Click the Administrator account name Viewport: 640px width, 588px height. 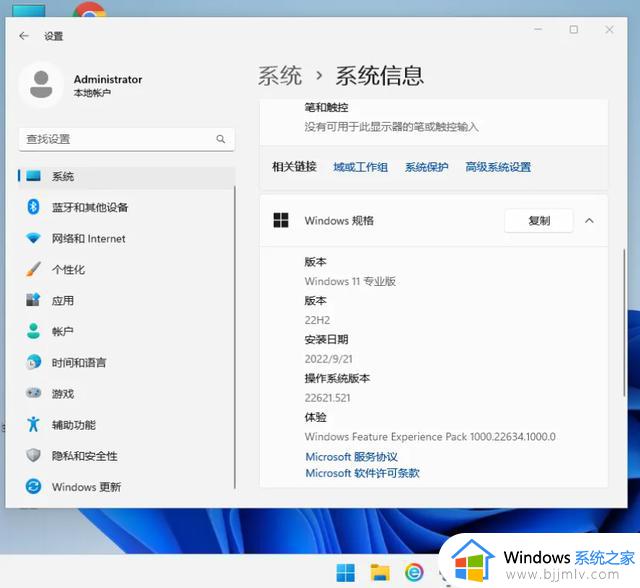pyautogui.click(x=108, y=79)
